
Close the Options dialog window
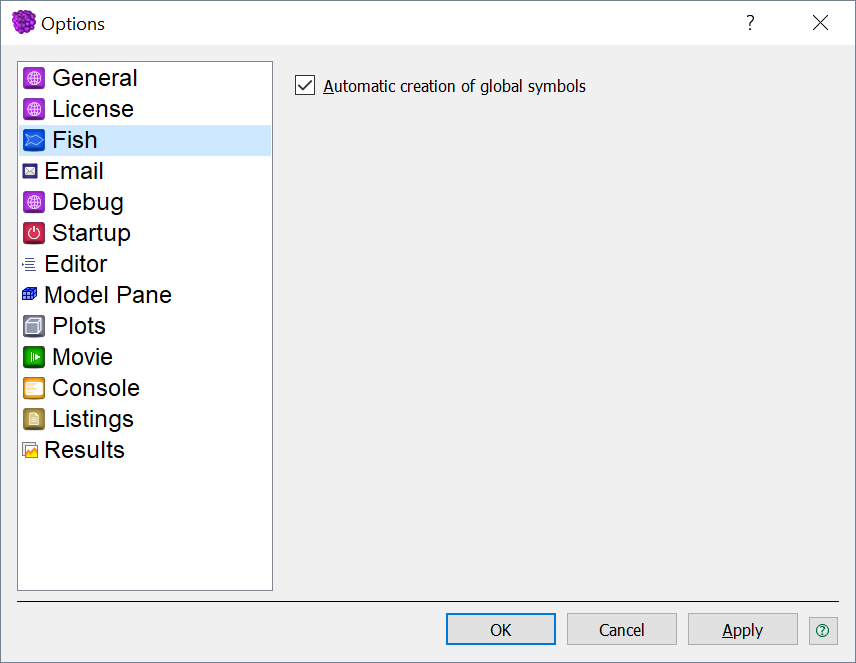click(x=821, y=23)
